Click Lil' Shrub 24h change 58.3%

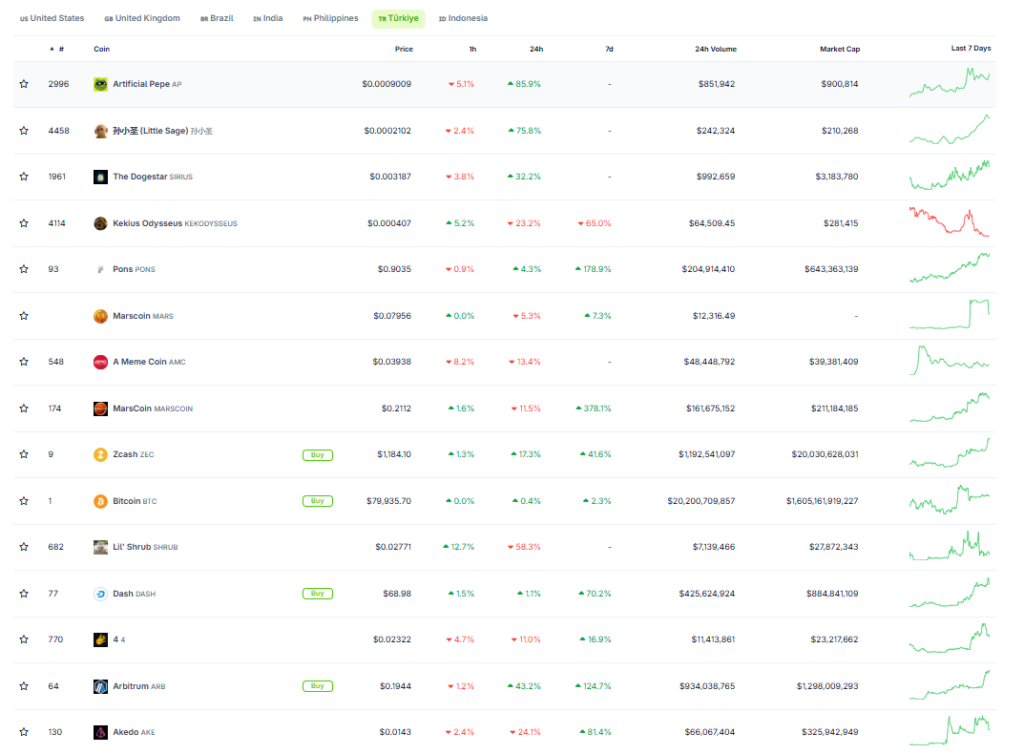tap(524, 547)
